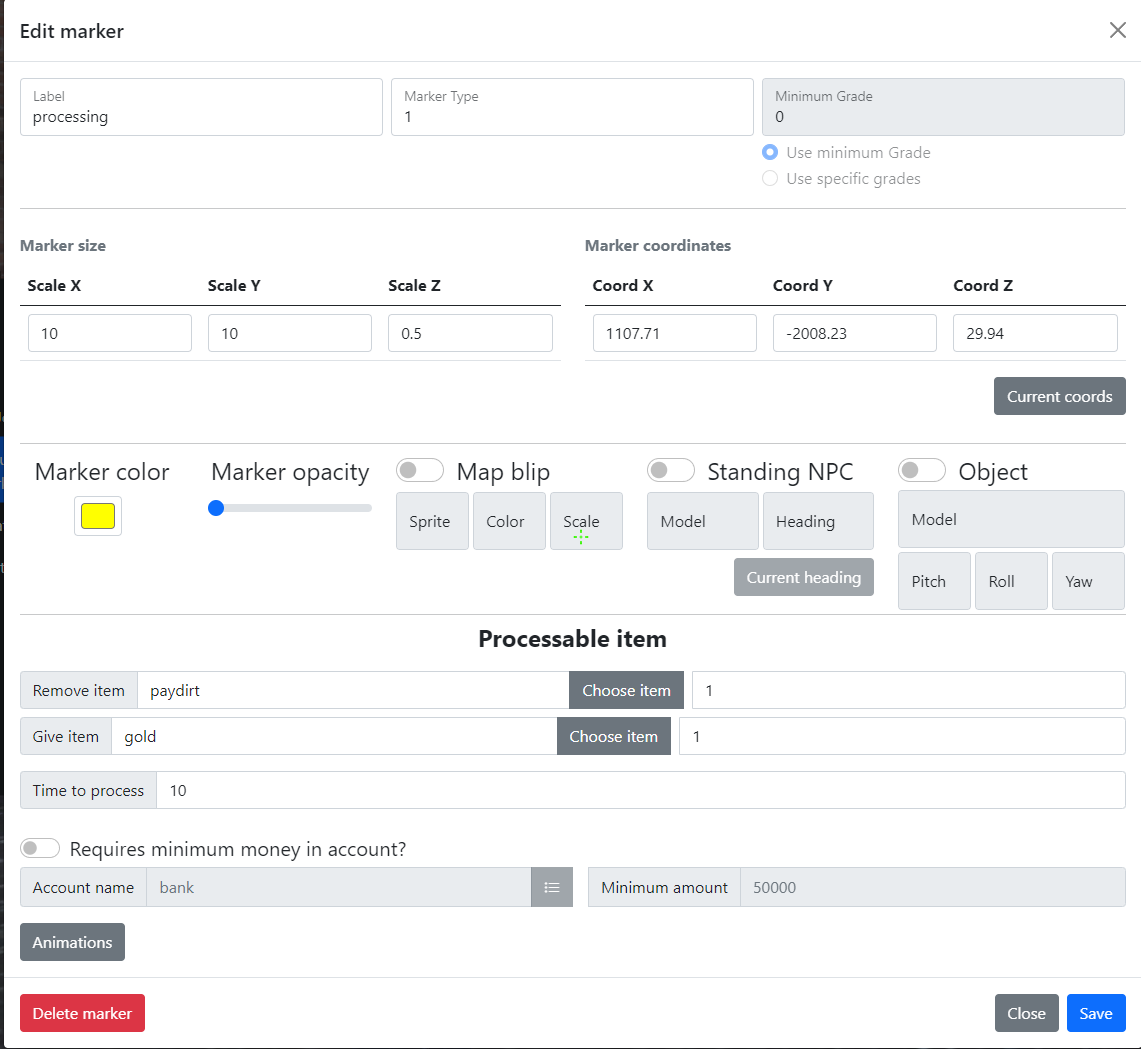Turn on the Object switch
This screenshot has height=1049, width=1141.
[921, 470]
